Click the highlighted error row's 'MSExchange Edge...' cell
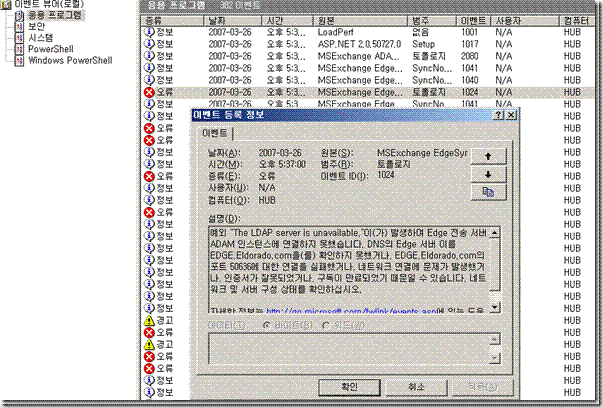This screenshot has width=603, height=408. coord(360,92)
